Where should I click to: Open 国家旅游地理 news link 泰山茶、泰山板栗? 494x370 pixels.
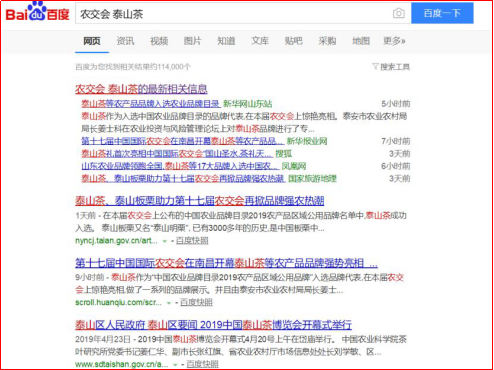pyautogui.click(x=183, y=178)
